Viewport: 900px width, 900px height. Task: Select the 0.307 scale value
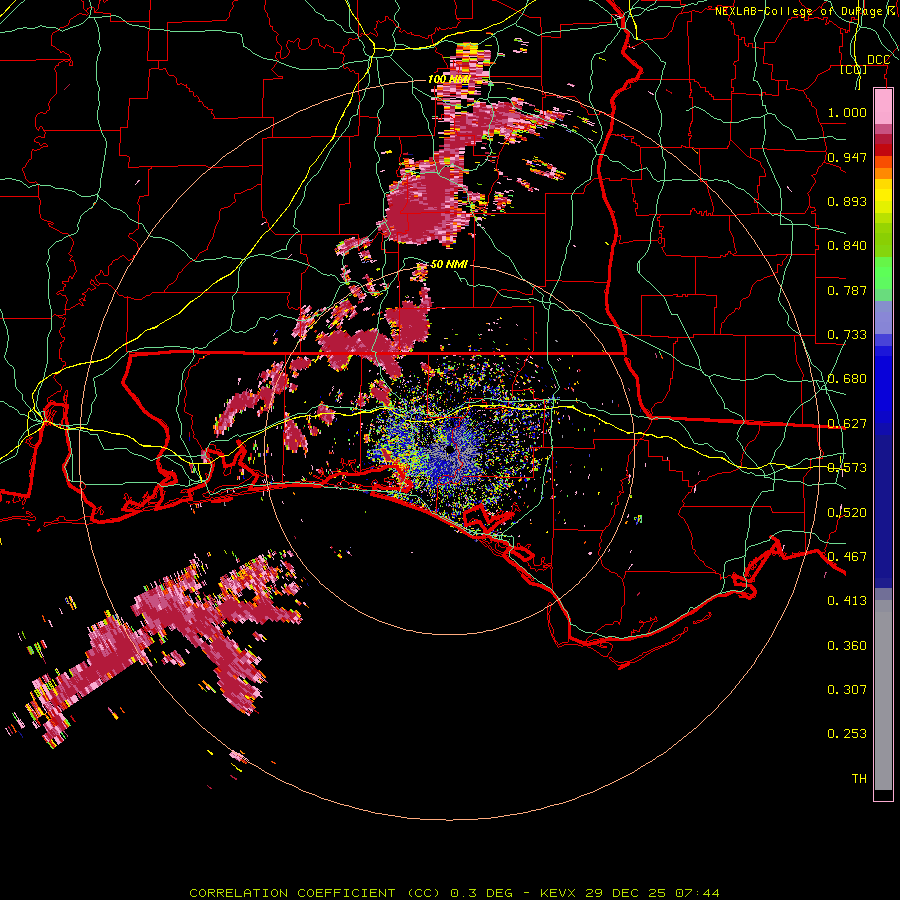point(847,690)
